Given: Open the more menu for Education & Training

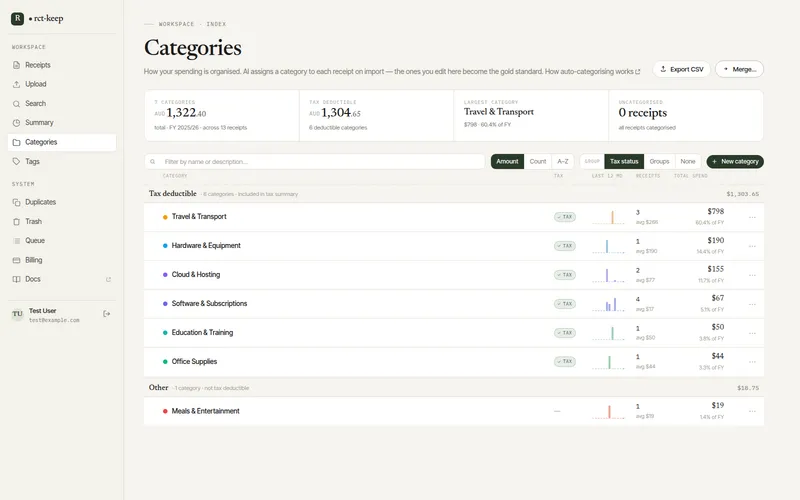Looking at the screenshot, I should click(x=752, y=333).
